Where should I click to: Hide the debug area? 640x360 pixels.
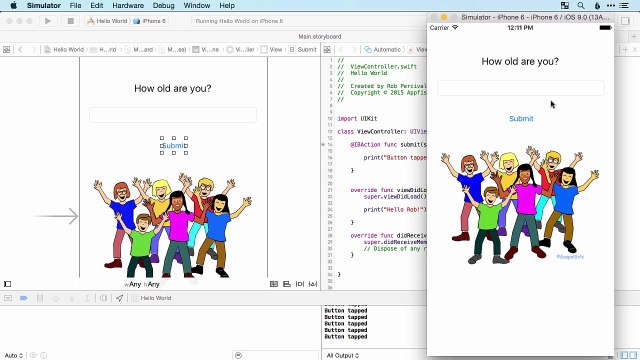click(8, 298)
